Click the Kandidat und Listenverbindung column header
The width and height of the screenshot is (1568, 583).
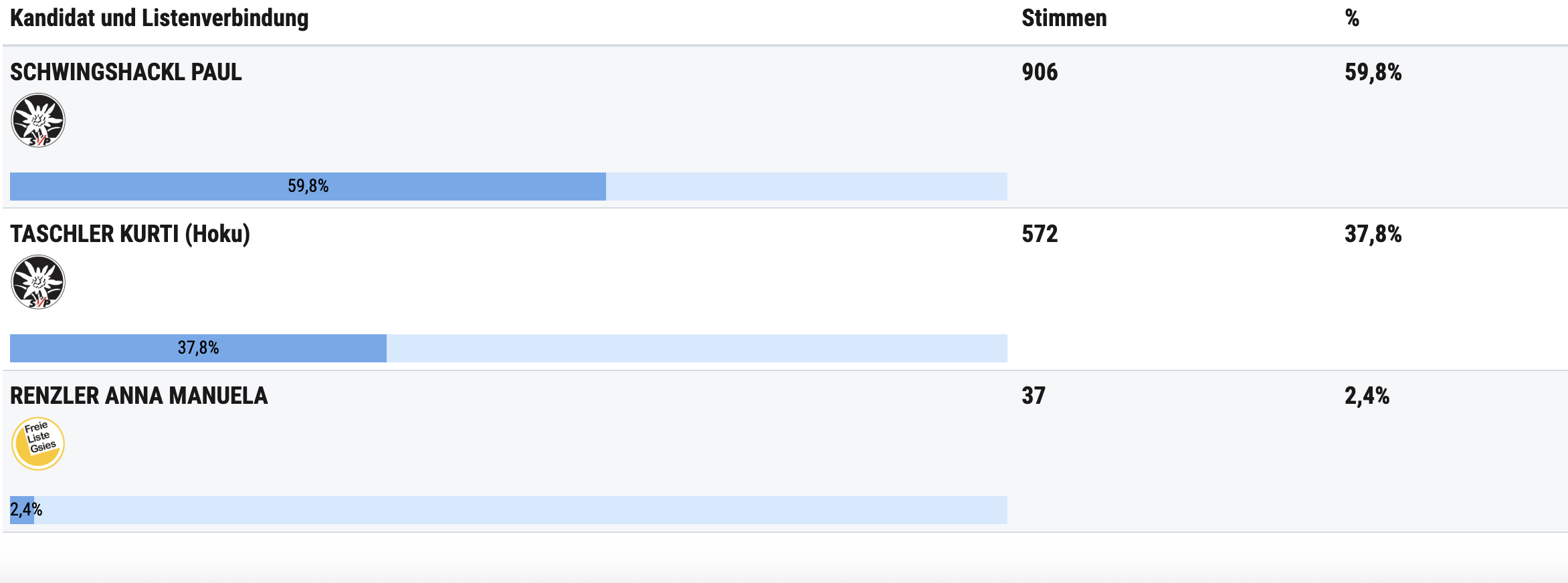[159, 18]
